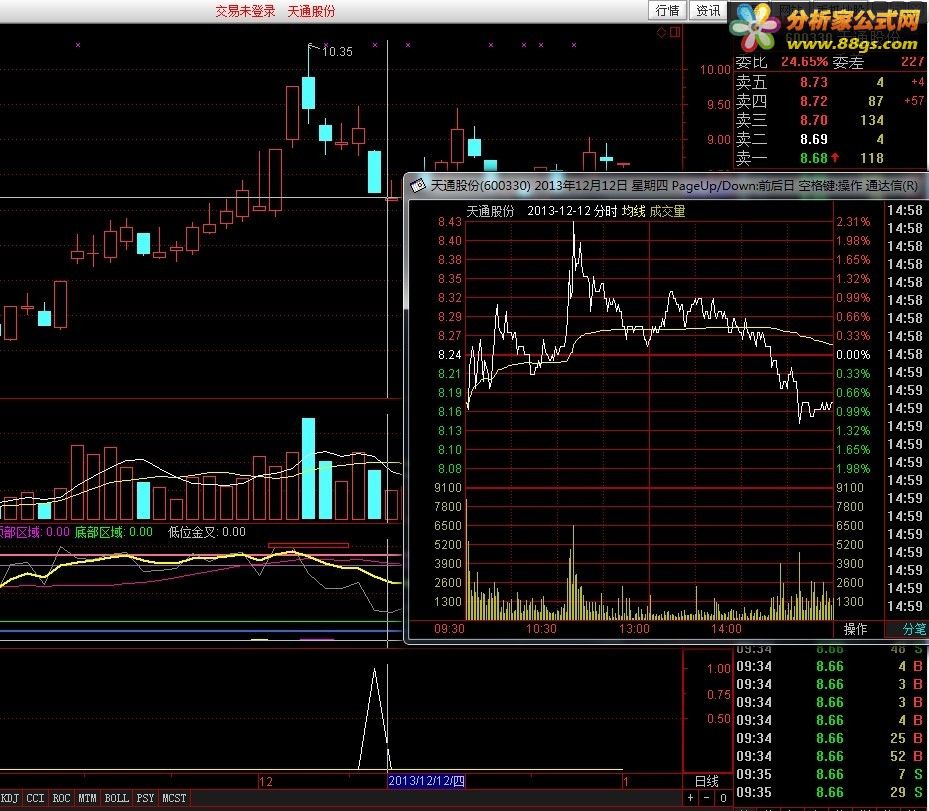
Task: Click the 分时 label in popup header
Action: (x=605, y=211)
